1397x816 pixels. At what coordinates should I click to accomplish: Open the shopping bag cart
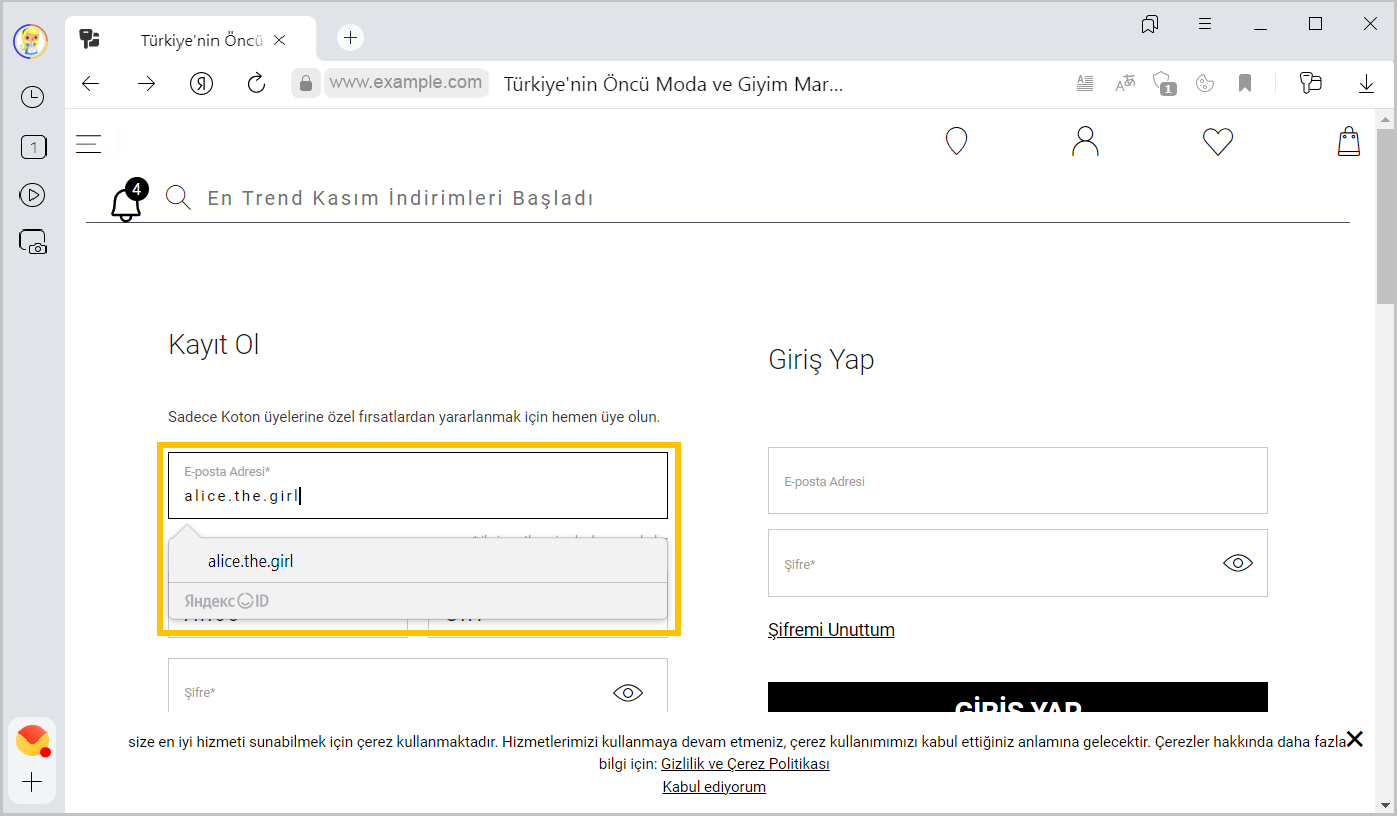[1348, 142]
